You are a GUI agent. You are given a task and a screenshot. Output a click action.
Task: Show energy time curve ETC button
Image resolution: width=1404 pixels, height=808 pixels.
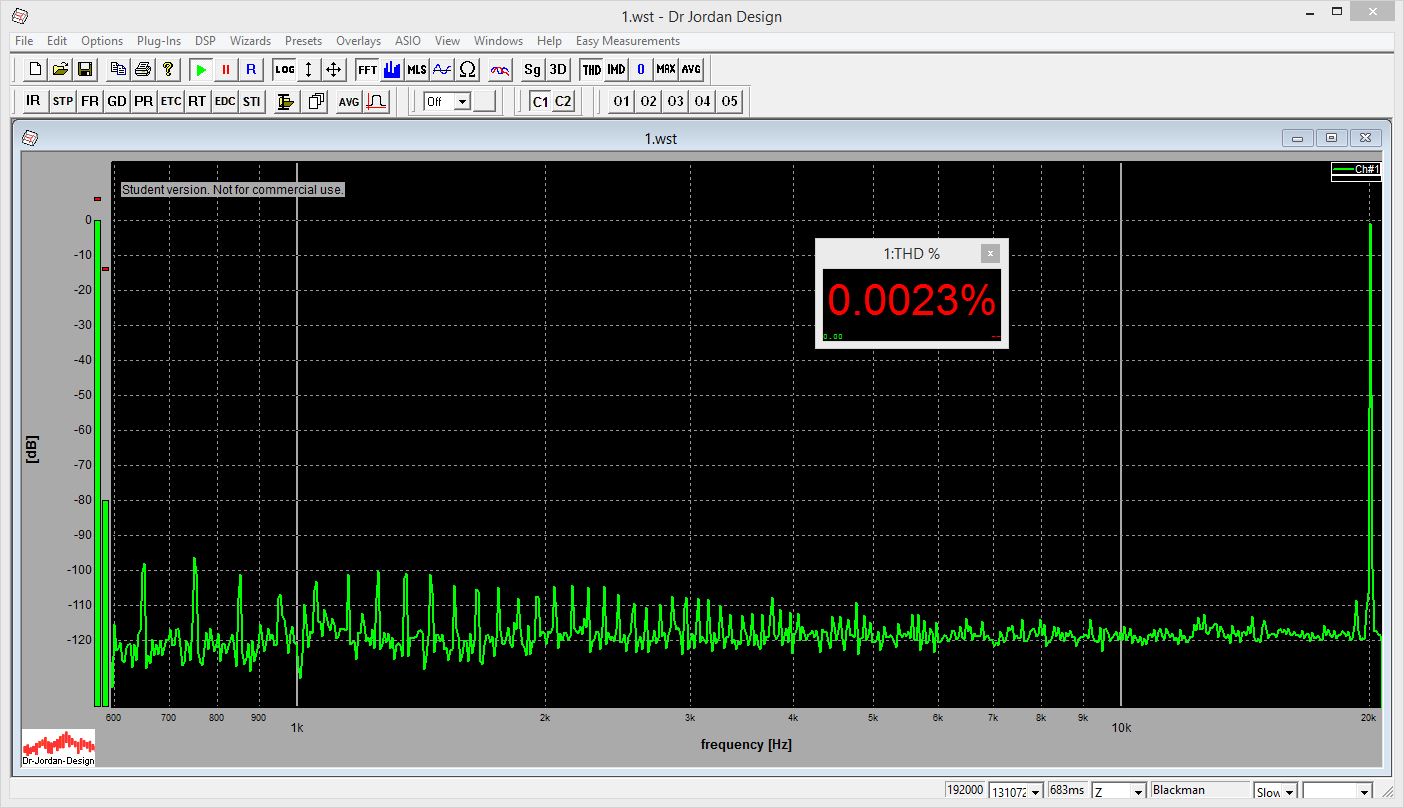171,101
